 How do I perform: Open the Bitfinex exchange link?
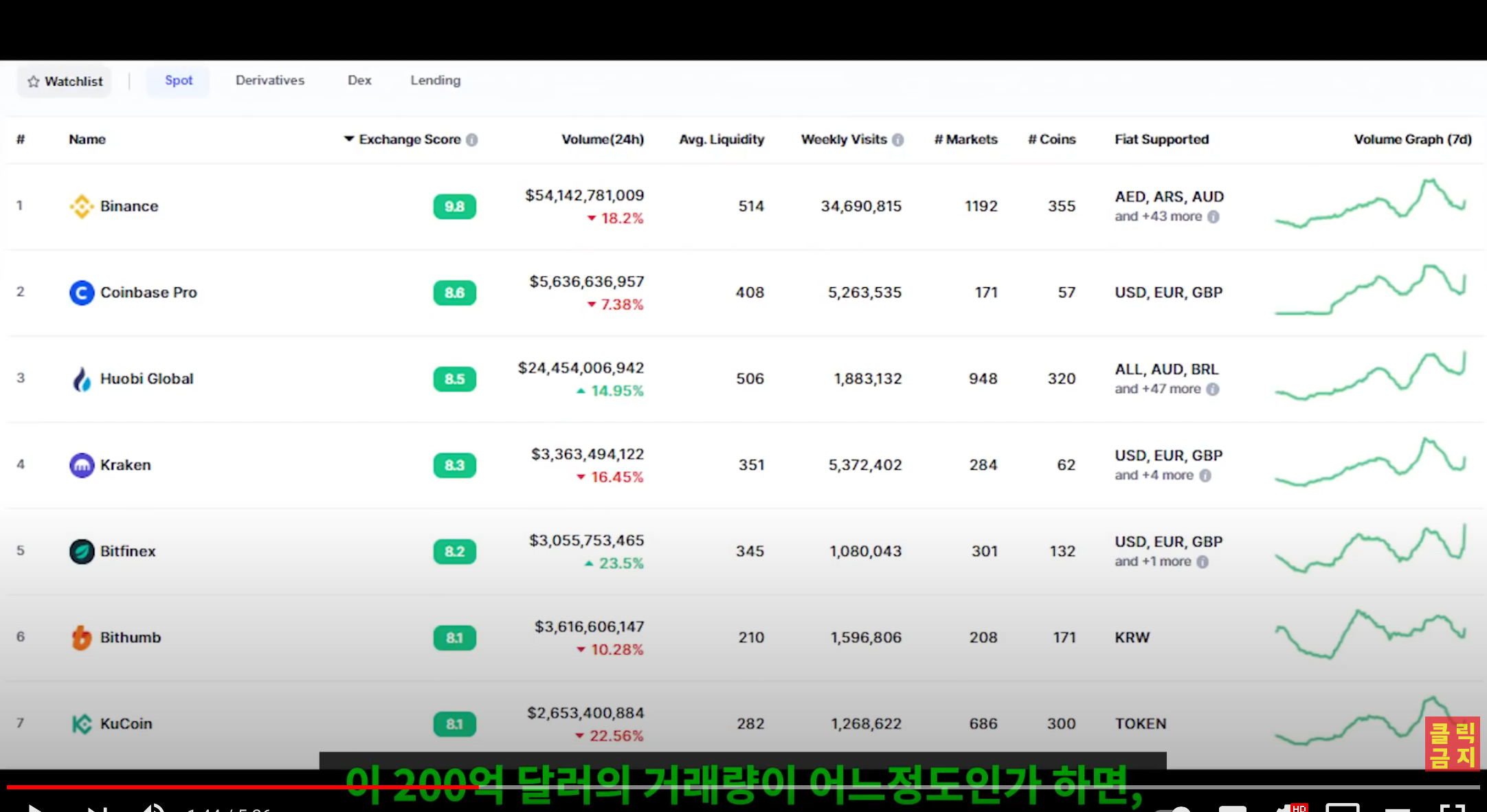pyautogui.click(x=128, y=552)
